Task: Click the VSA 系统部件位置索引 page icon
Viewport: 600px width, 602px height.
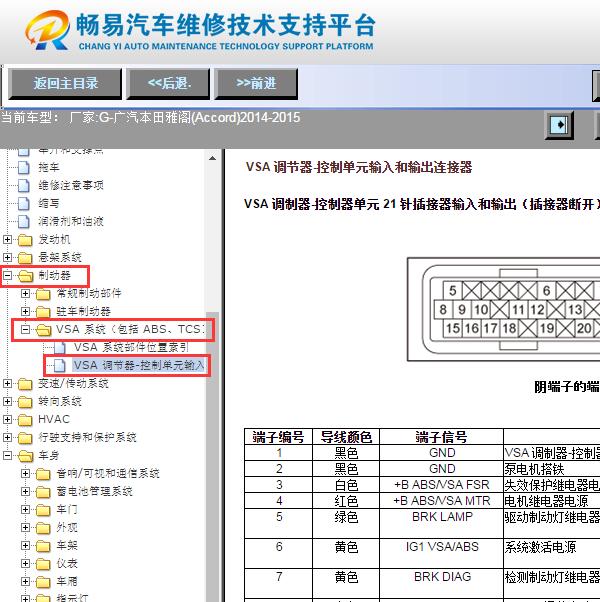Action: 60,347
